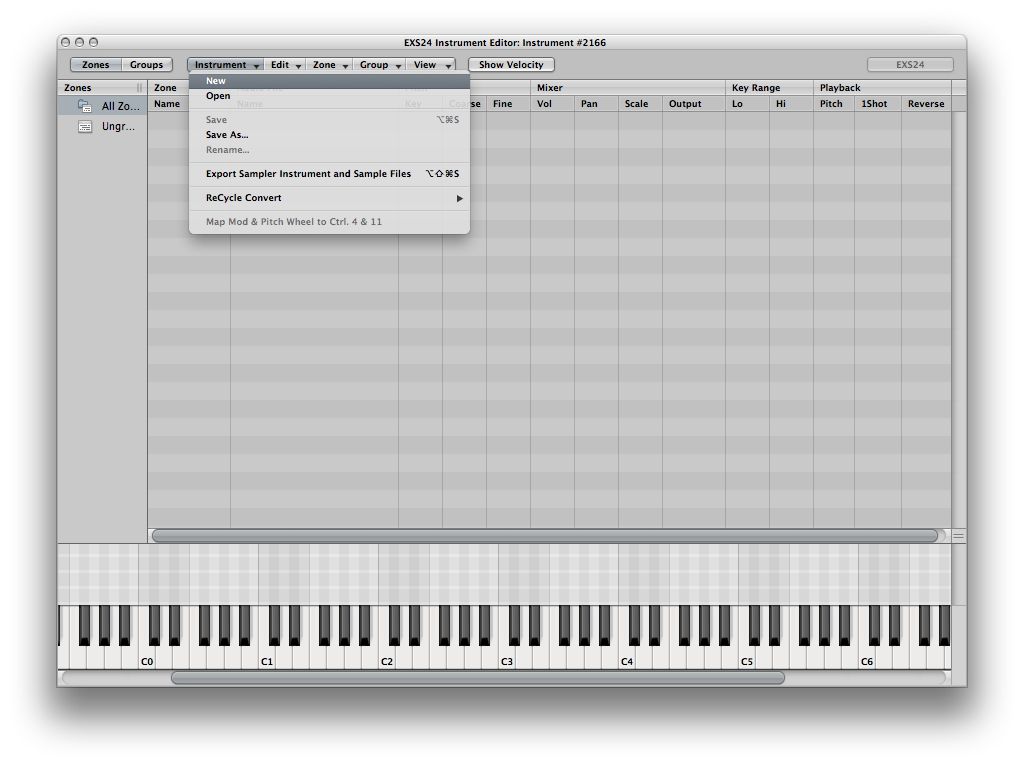Click the Reverse column header
This screenshot has width=1024, height=766.
(926, 104)
